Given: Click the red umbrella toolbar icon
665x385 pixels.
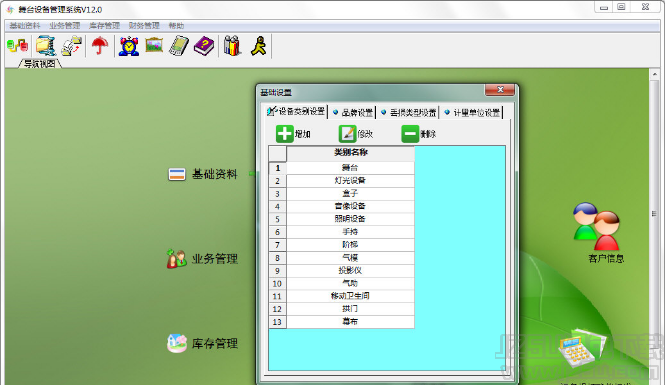Looking at the screenshot, I should click(x=100, y=46).
